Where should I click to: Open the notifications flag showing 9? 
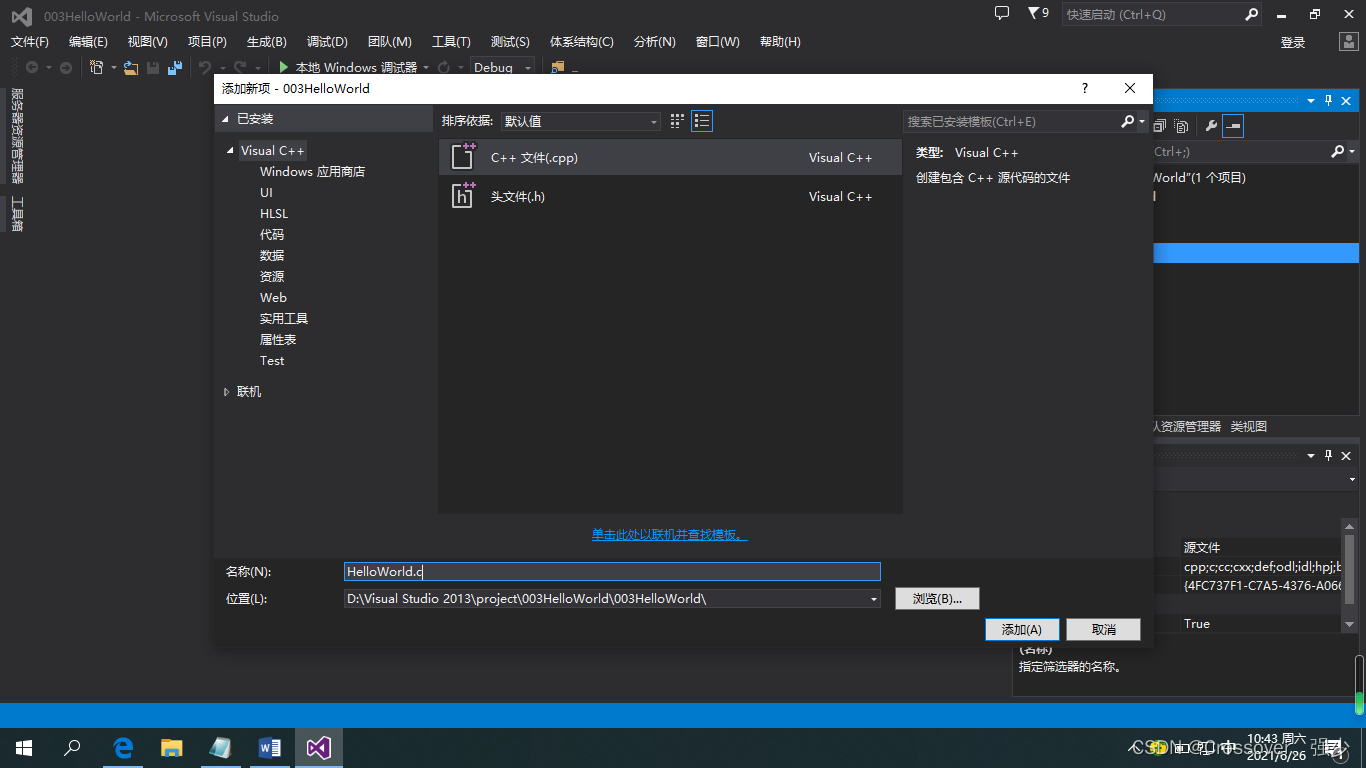point(1038,13)
